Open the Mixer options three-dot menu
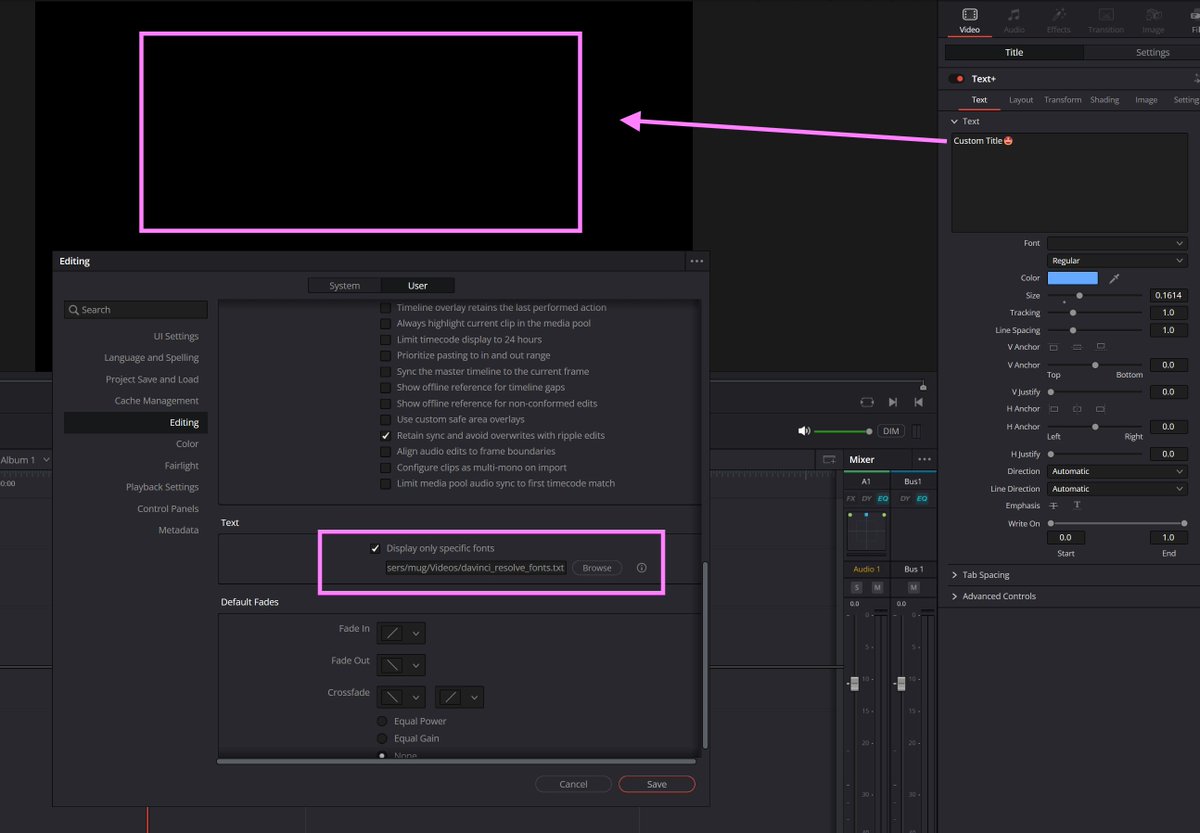Screen dimensions: 1200x833 point(924,459)
